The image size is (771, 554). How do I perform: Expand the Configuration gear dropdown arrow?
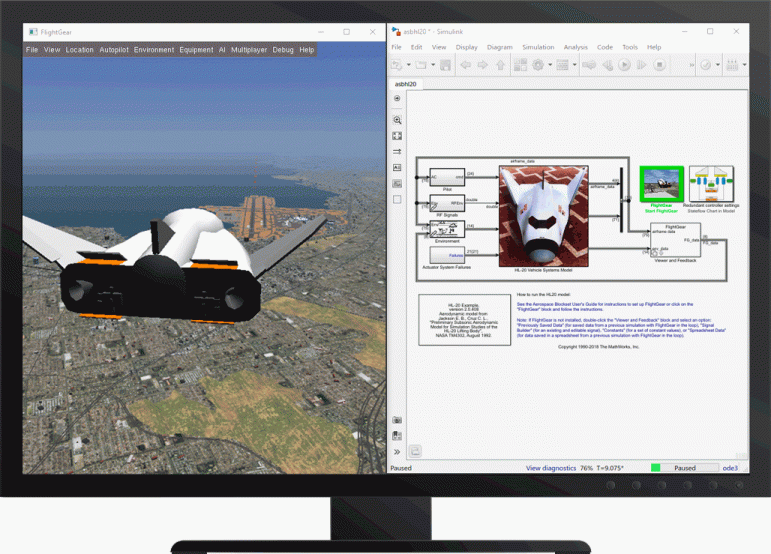[x=550, y=65]
